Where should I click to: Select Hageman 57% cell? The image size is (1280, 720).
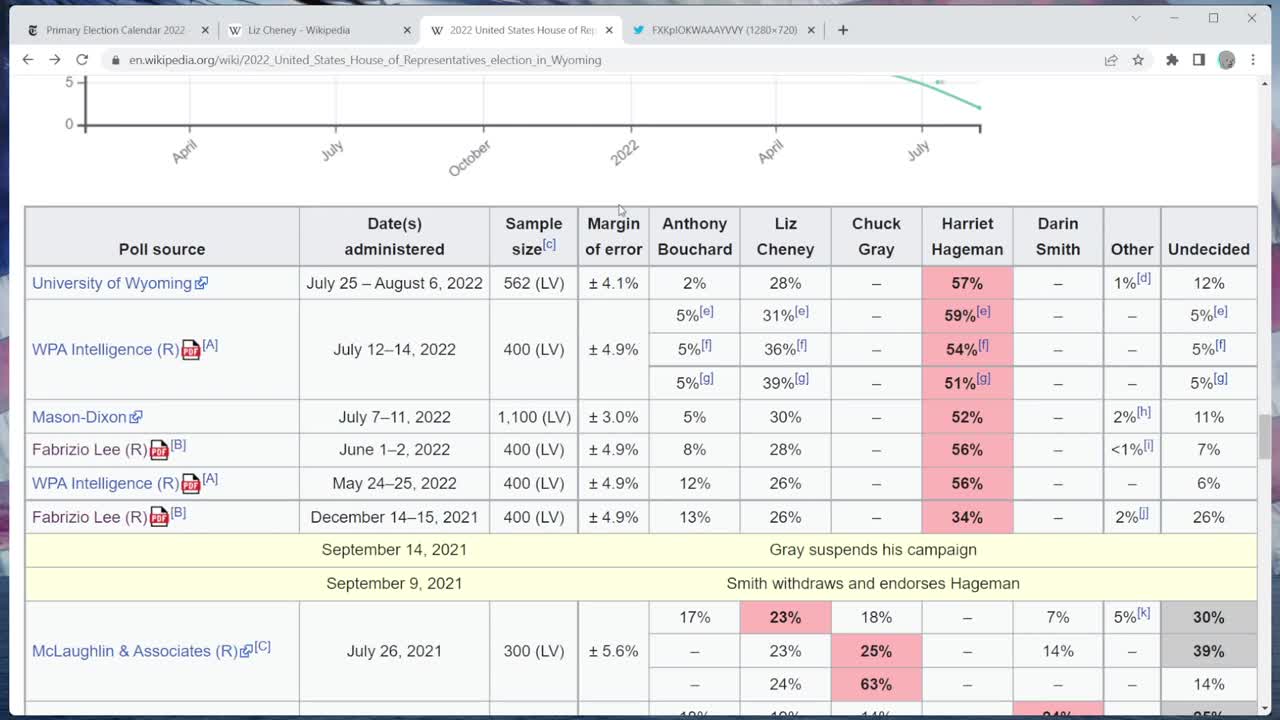(x=967, y=283)
